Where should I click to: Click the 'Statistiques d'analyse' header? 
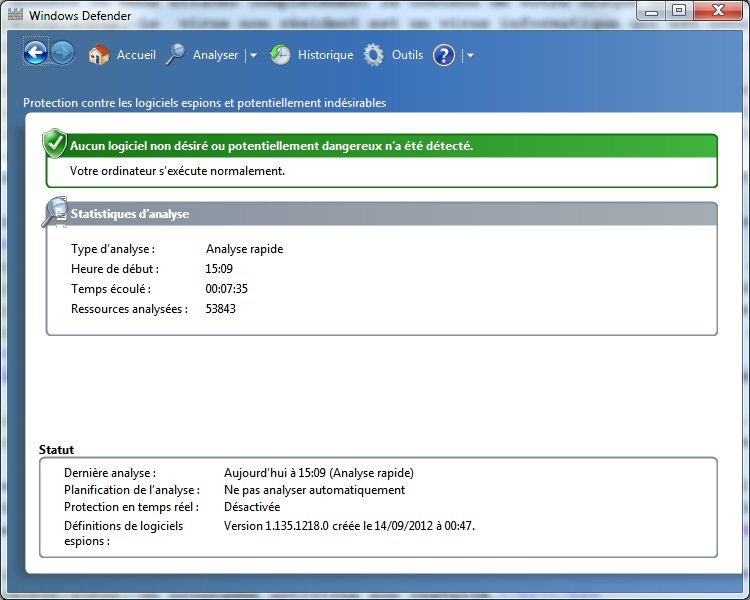(x=130, y=214)
